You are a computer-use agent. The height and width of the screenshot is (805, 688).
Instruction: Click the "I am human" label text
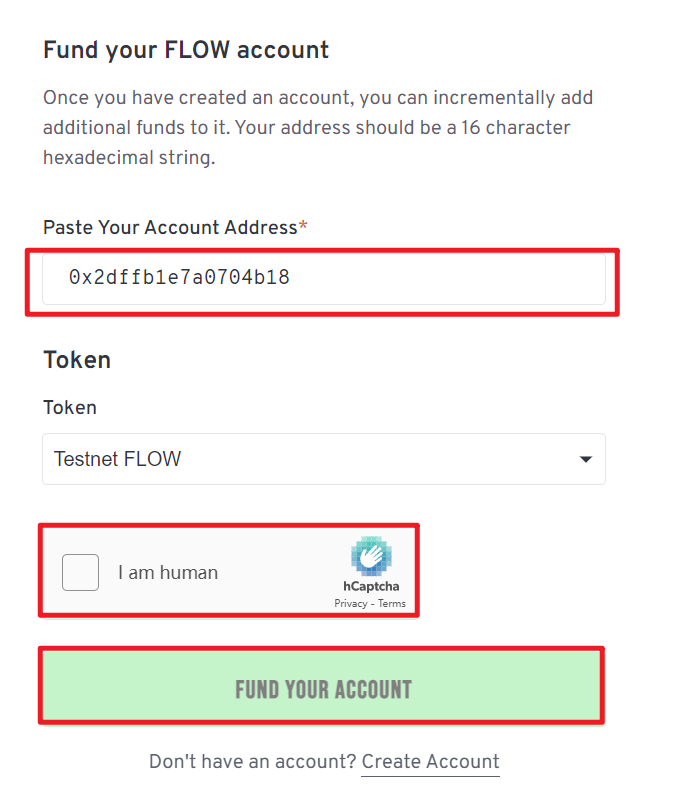coord(168,573)
